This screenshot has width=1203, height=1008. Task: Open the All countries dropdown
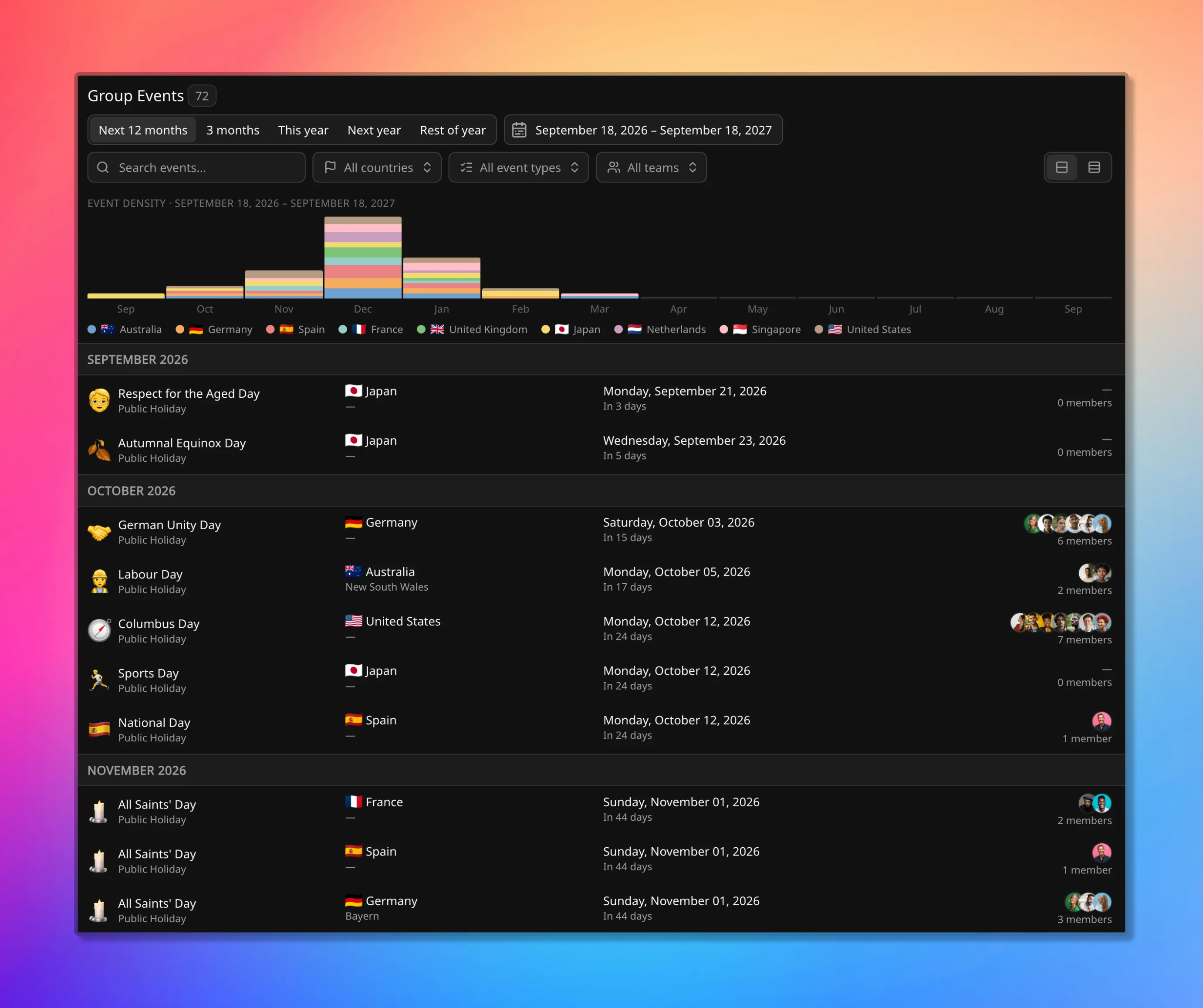click(377, 167)
